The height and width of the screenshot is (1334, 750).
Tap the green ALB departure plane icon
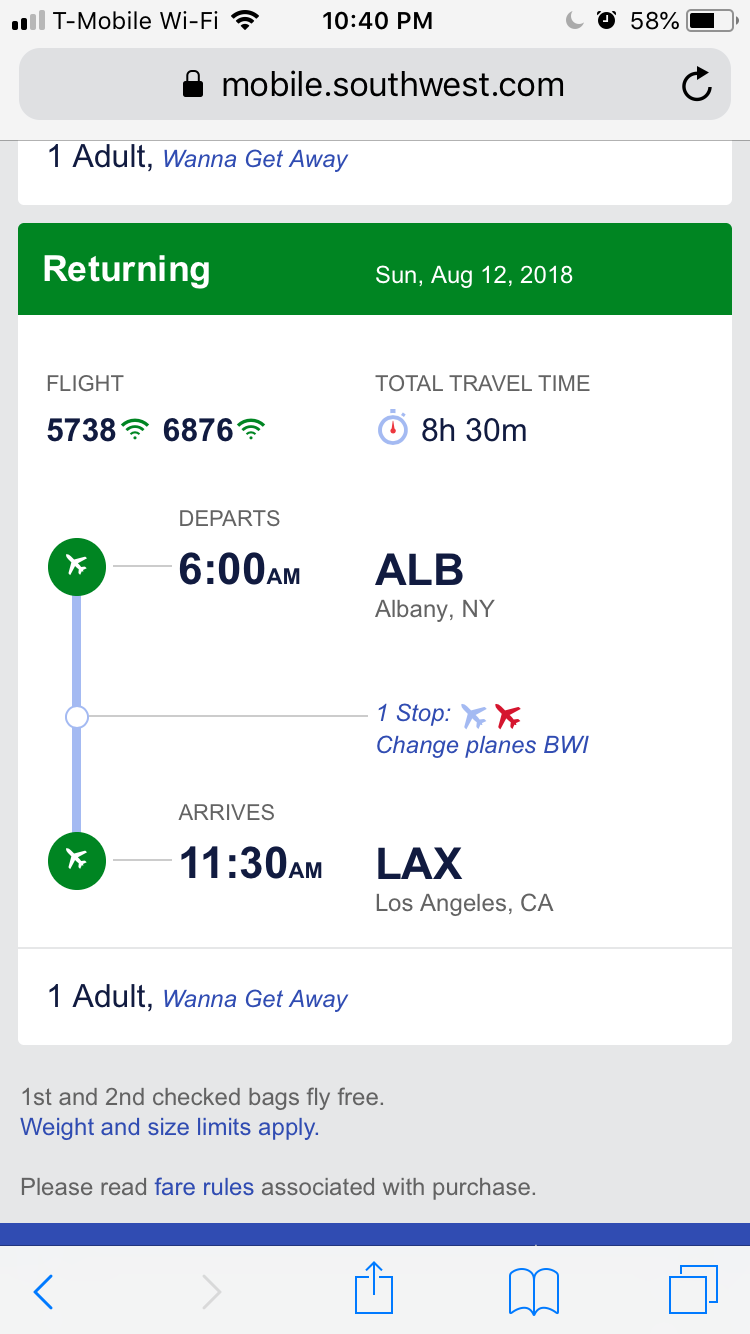tap(76, 566)
